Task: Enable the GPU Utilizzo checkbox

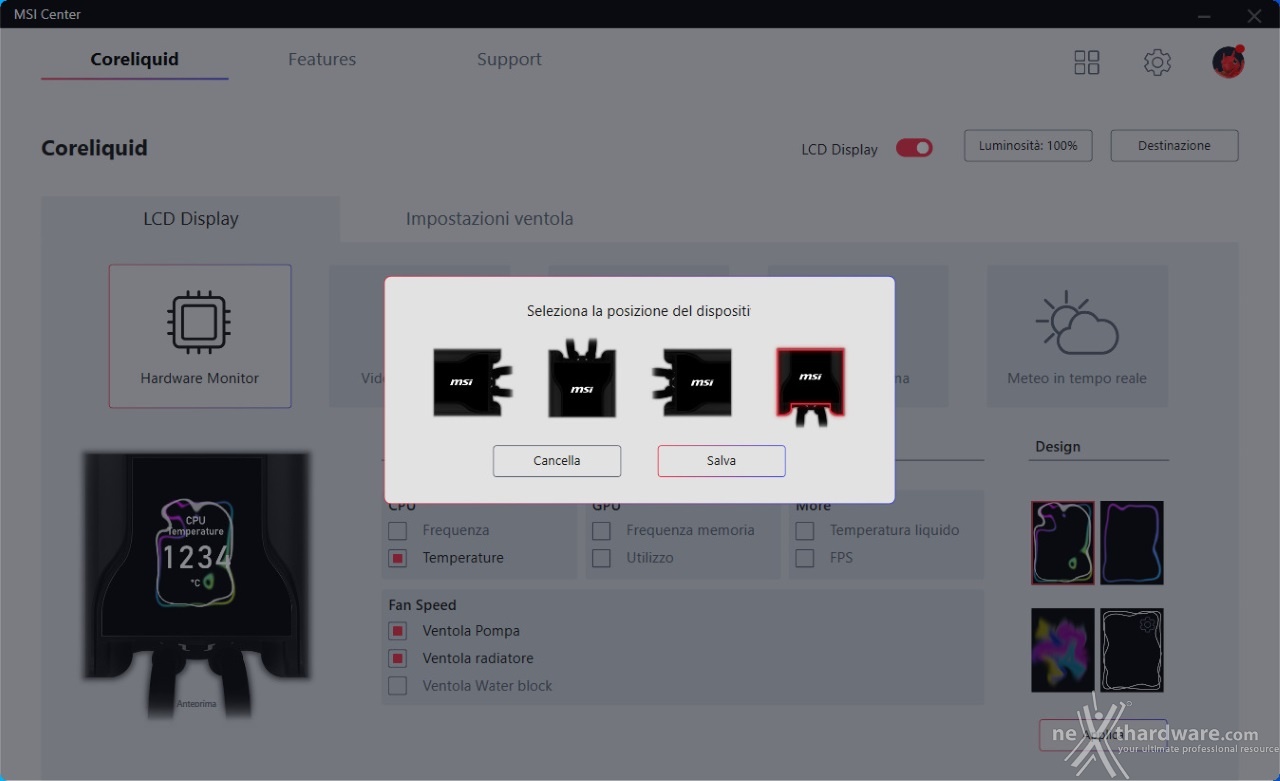Action: tap(601, 558)
